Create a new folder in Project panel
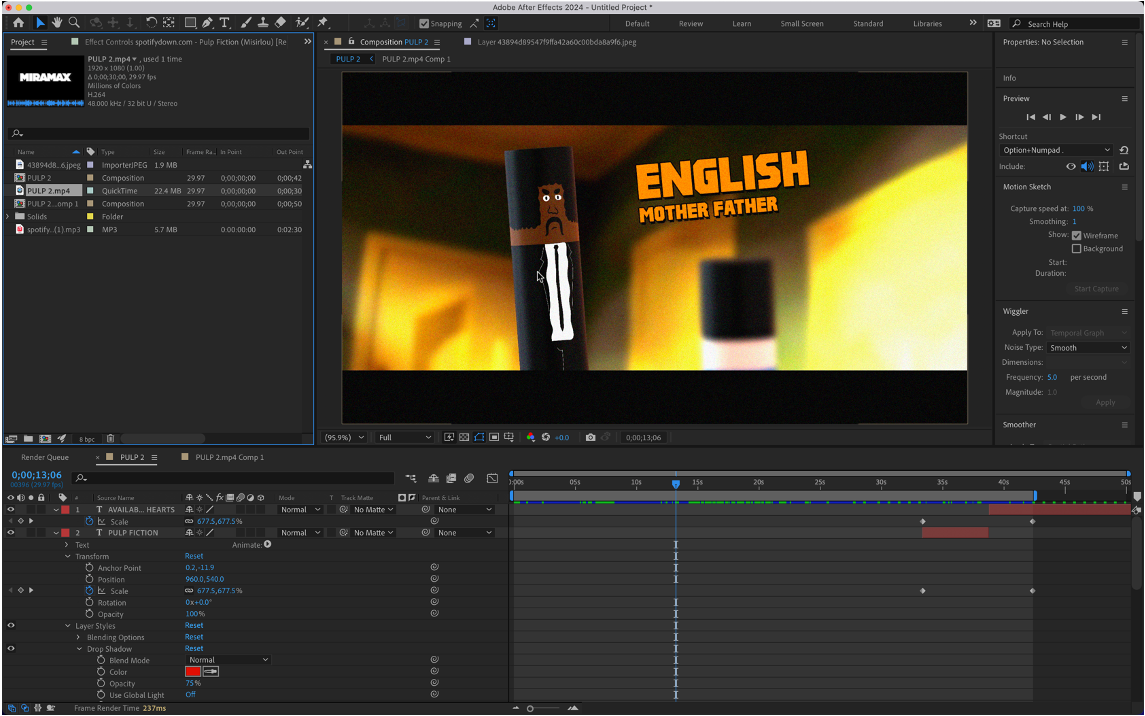The image size is (1145, 716). [28, 439]
